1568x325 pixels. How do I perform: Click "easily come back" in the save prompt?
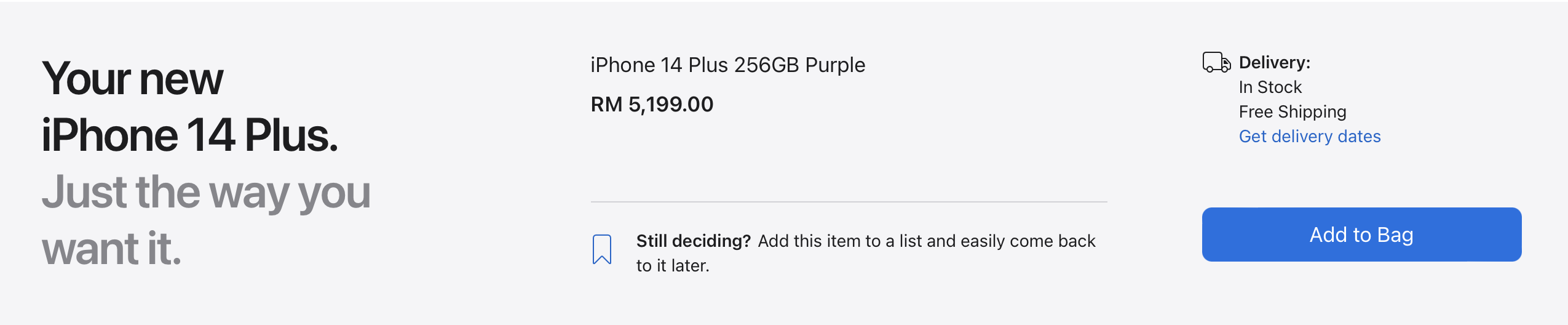(x=1028, y=241)
